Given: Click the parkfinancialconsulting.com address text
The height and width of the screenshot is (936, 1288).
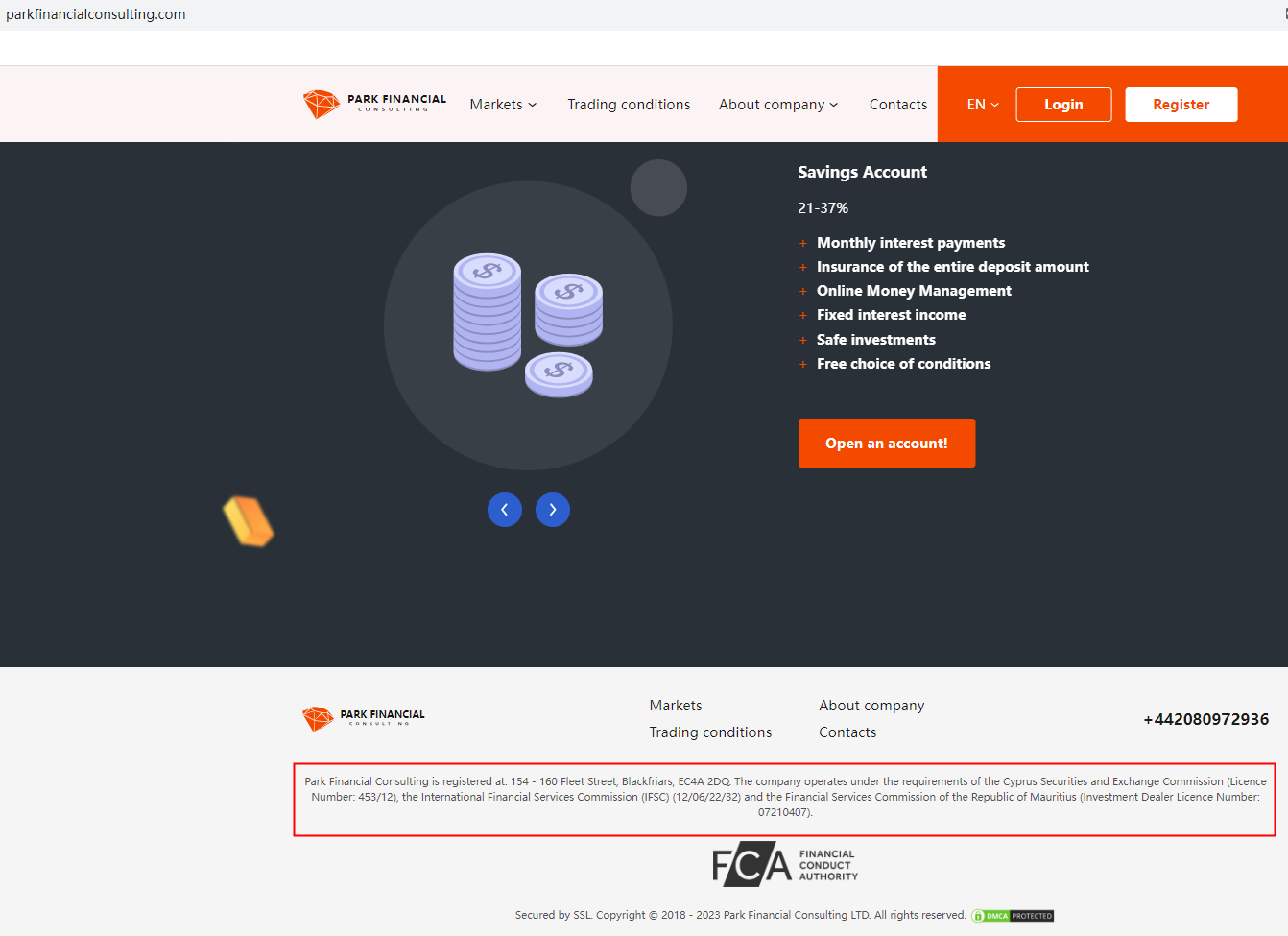Looking at the screenshot, I should tap(96, 14).
